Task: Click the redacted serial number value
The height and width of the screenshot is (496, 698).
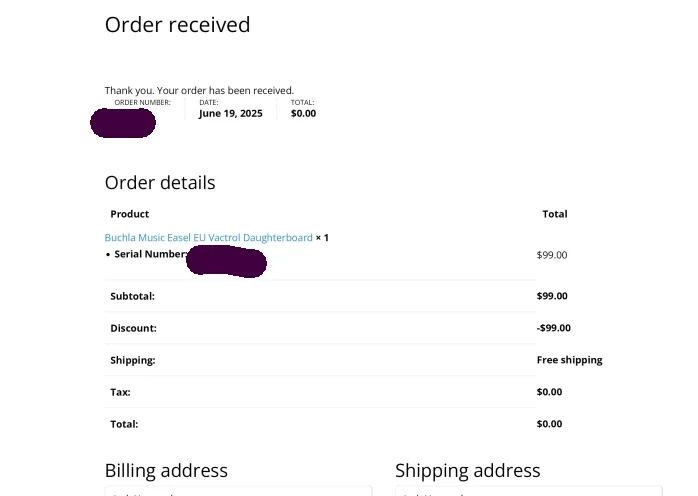Action: (227, 262)
